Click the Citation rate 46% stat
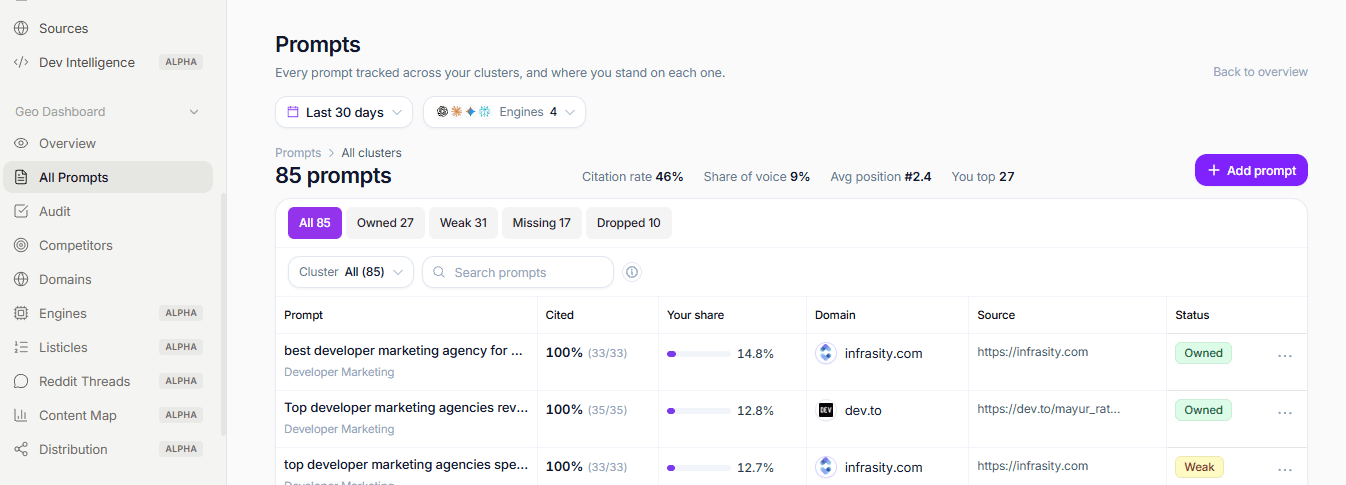This screenshot has height=485, width=1346. click(x=633, y=177)
